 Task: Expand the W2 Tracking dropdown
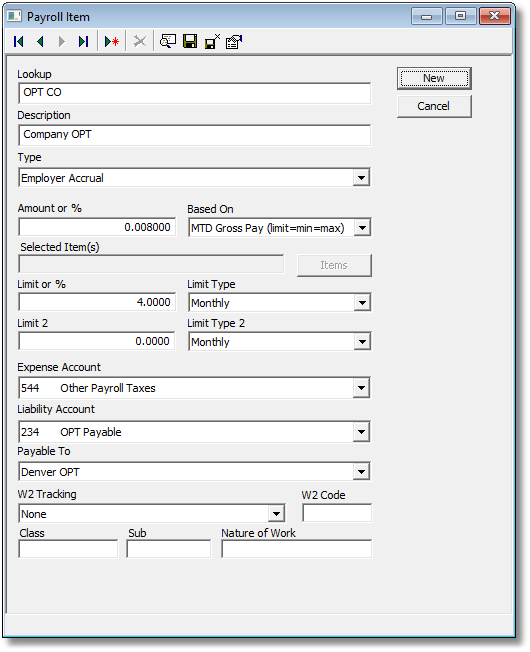coord(276,514)
